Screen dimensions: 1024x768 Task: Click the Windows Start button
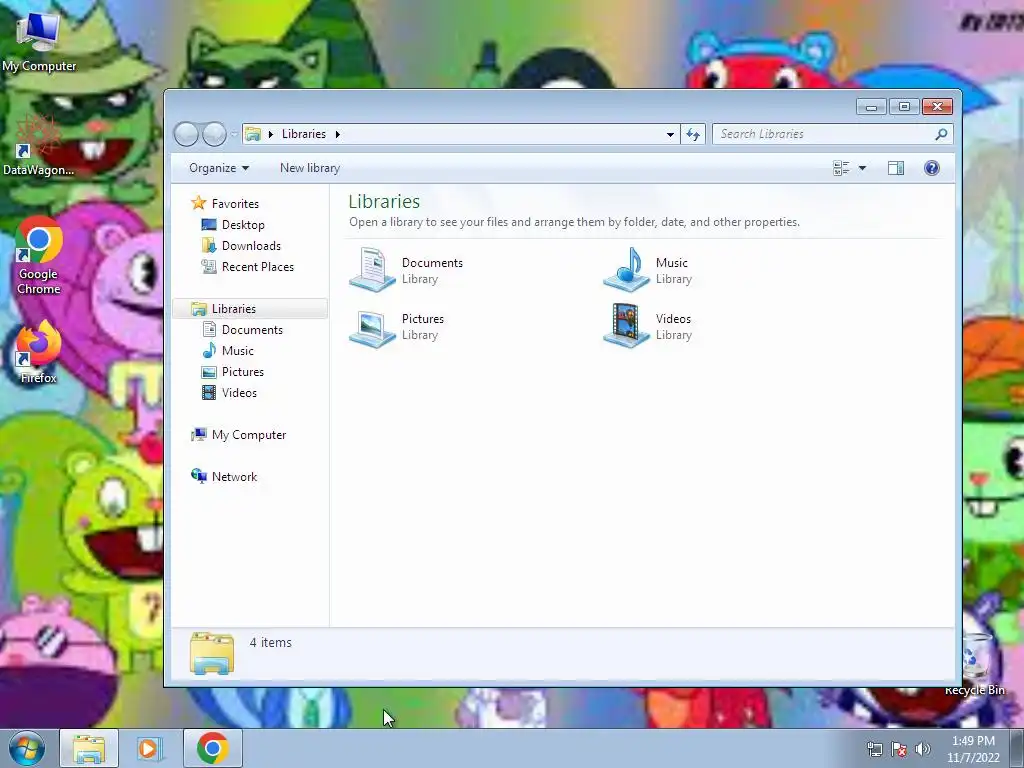tap(26, 748)
